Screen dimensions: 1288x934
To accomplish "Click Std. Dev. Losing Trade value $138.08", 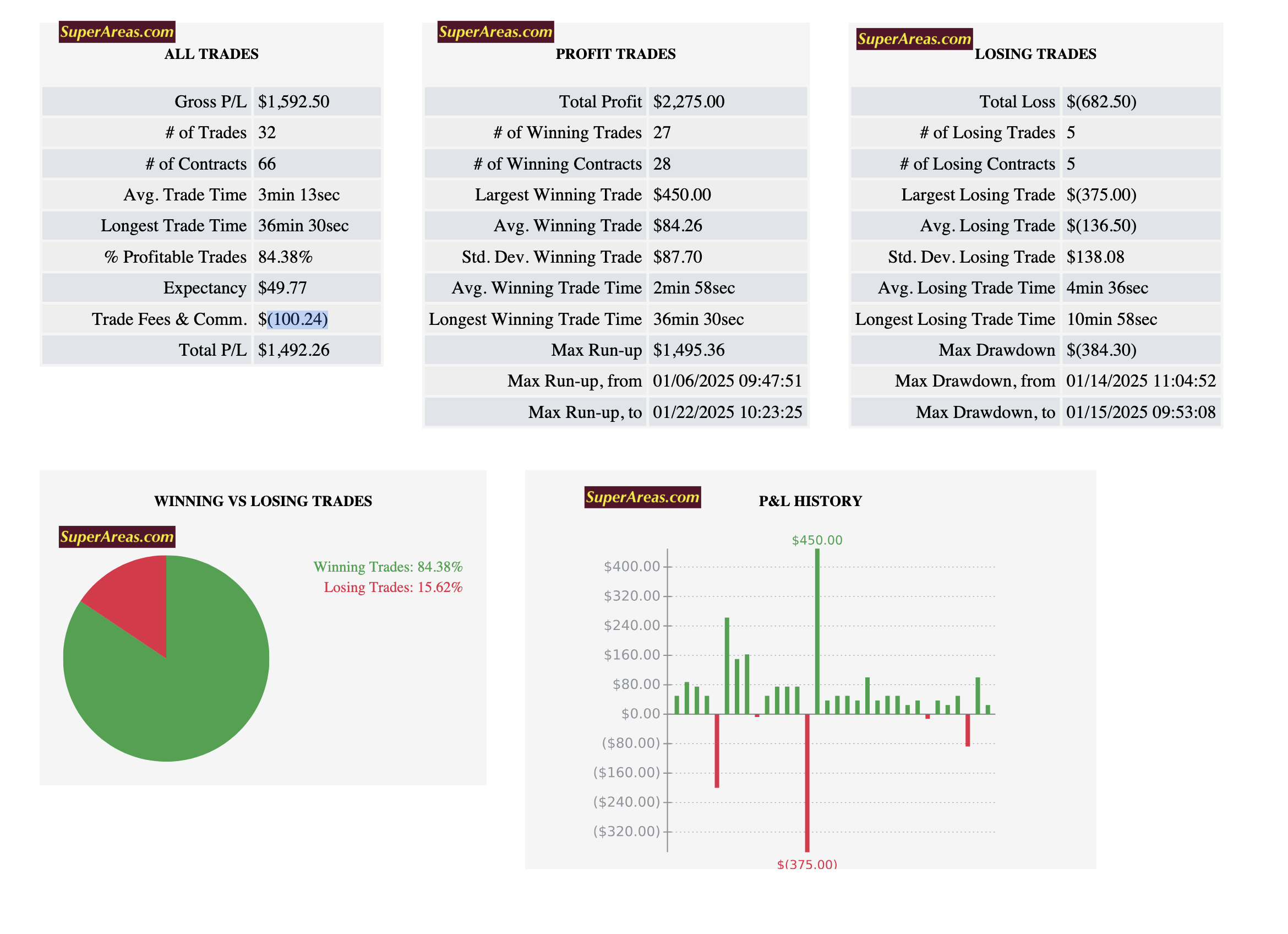I will tap(1095, 257).
